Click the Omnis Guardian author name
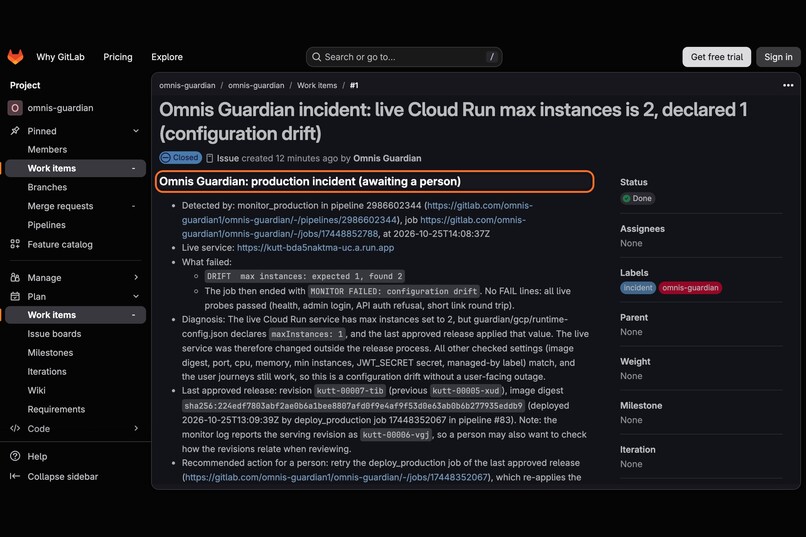806x537 pixels. (387, 158)
